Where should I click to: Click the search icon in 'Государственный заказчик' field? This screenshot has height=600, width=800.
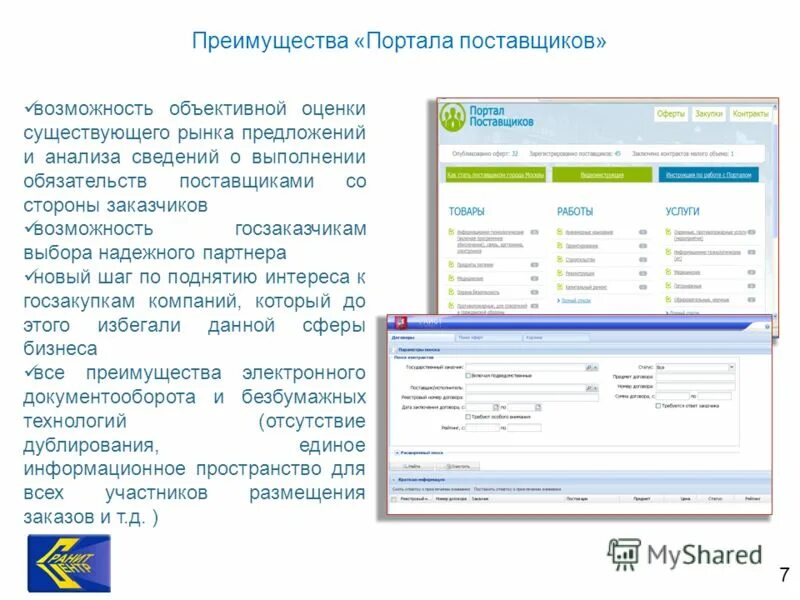tap(588, 367)
